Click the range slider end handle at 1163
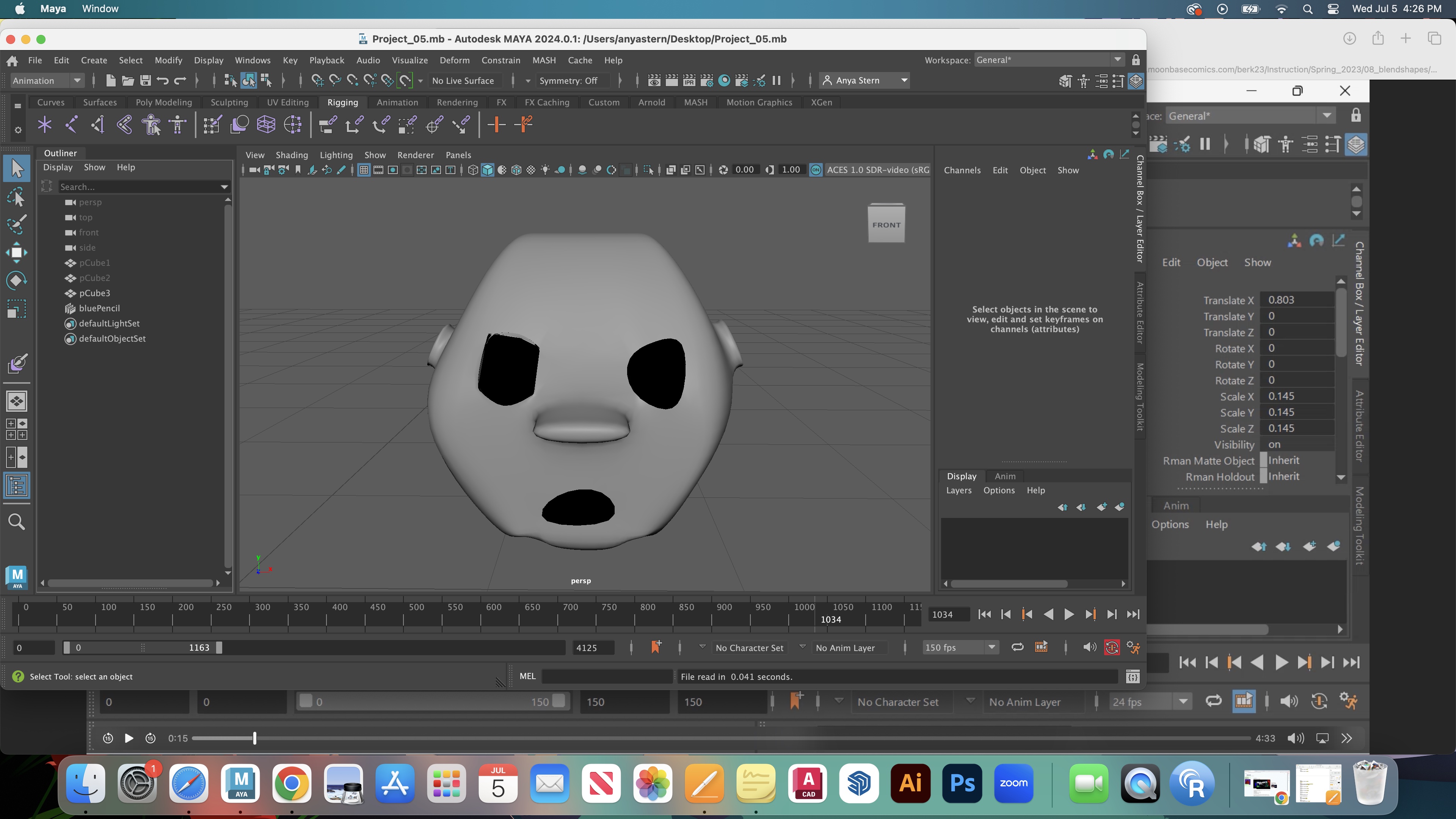 219,648
